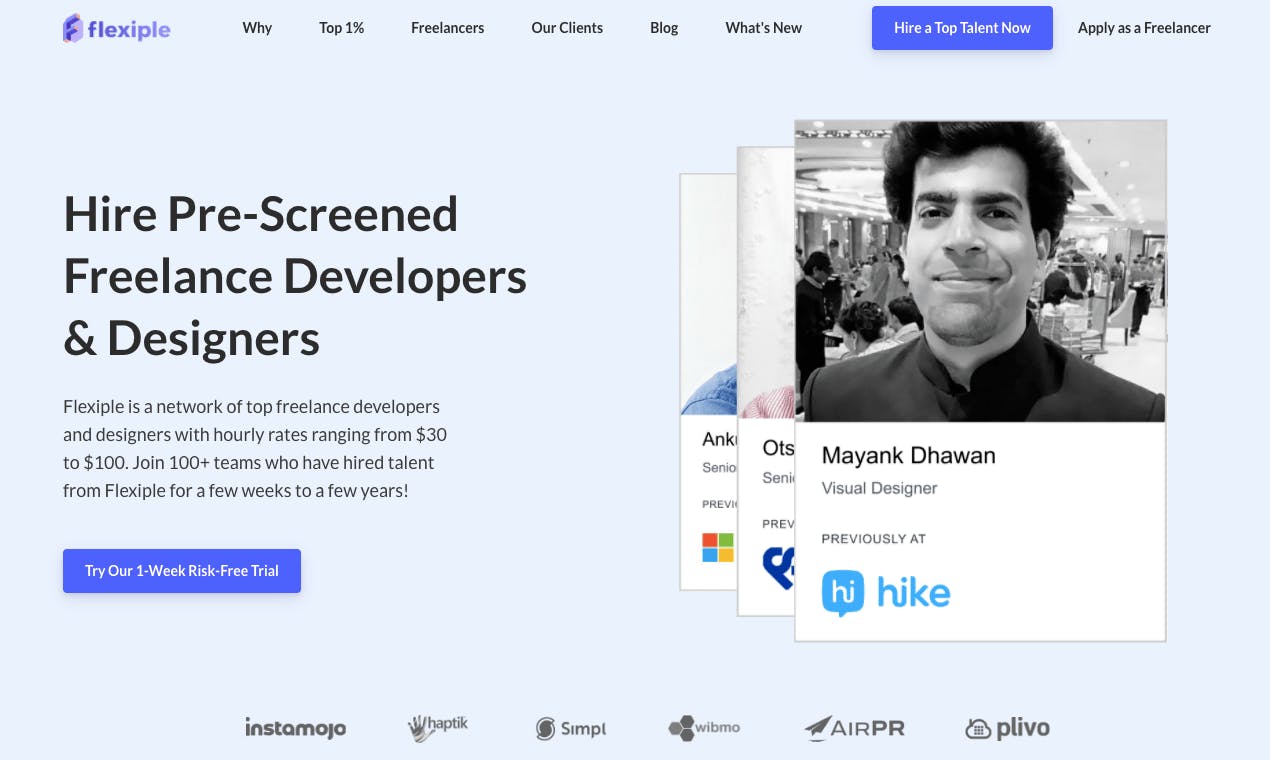Image resolution: width=1270 pixels, height=760 pixels.
Task: Click the AirPR client logo
Action: coord(855,728)
